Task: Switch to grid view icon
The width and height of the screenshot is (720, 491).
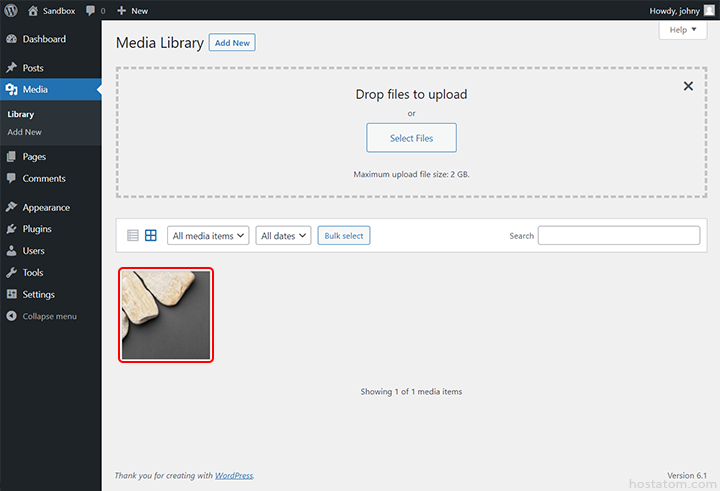Action: tap(151, 236)
